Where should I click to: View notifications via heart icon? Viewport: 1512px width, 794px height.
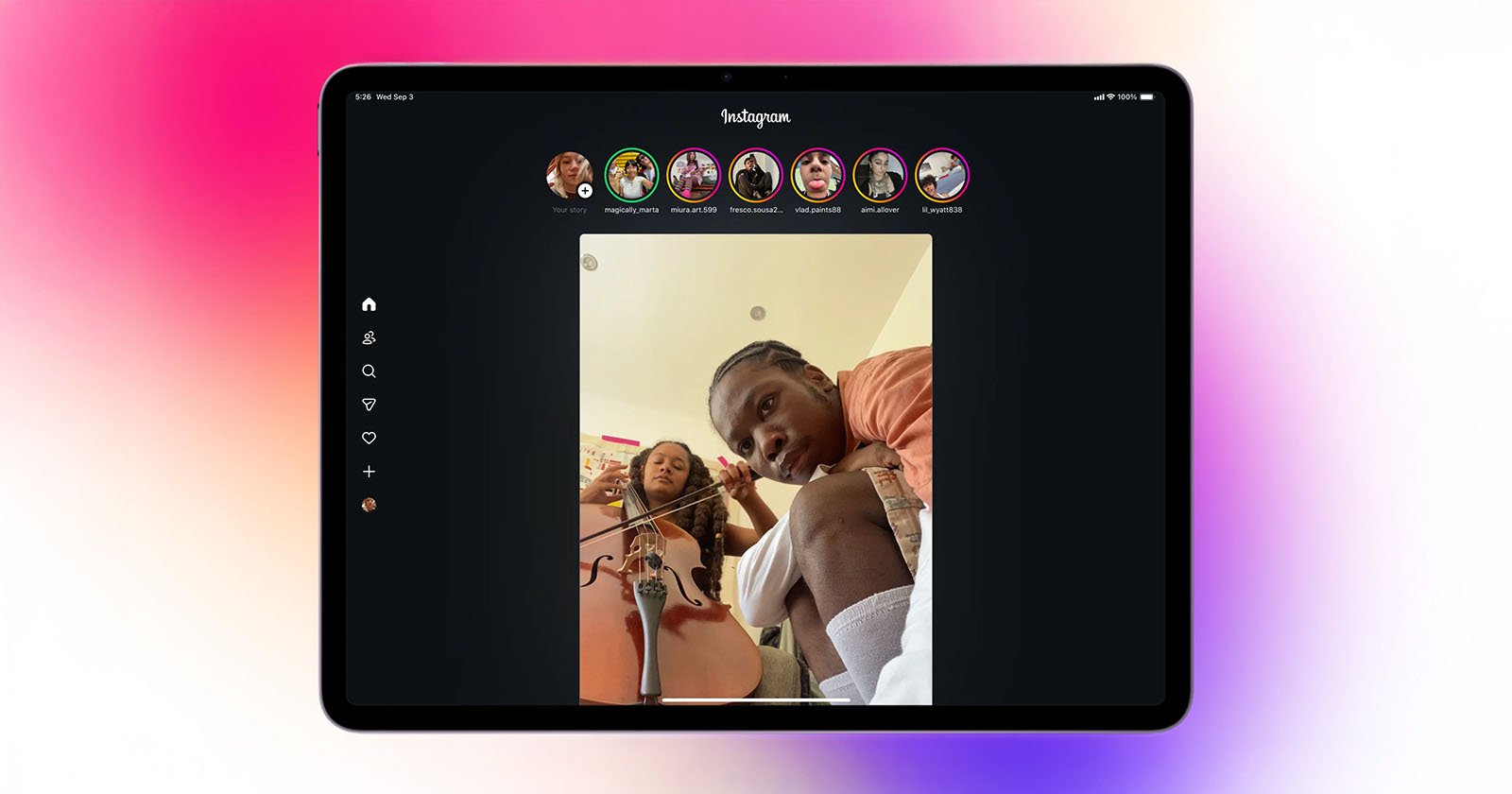[369, 438]
